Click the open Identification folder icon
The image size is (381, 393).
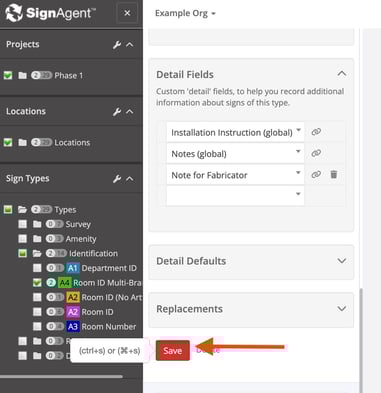pyautogui.click(x=37, y=253)
